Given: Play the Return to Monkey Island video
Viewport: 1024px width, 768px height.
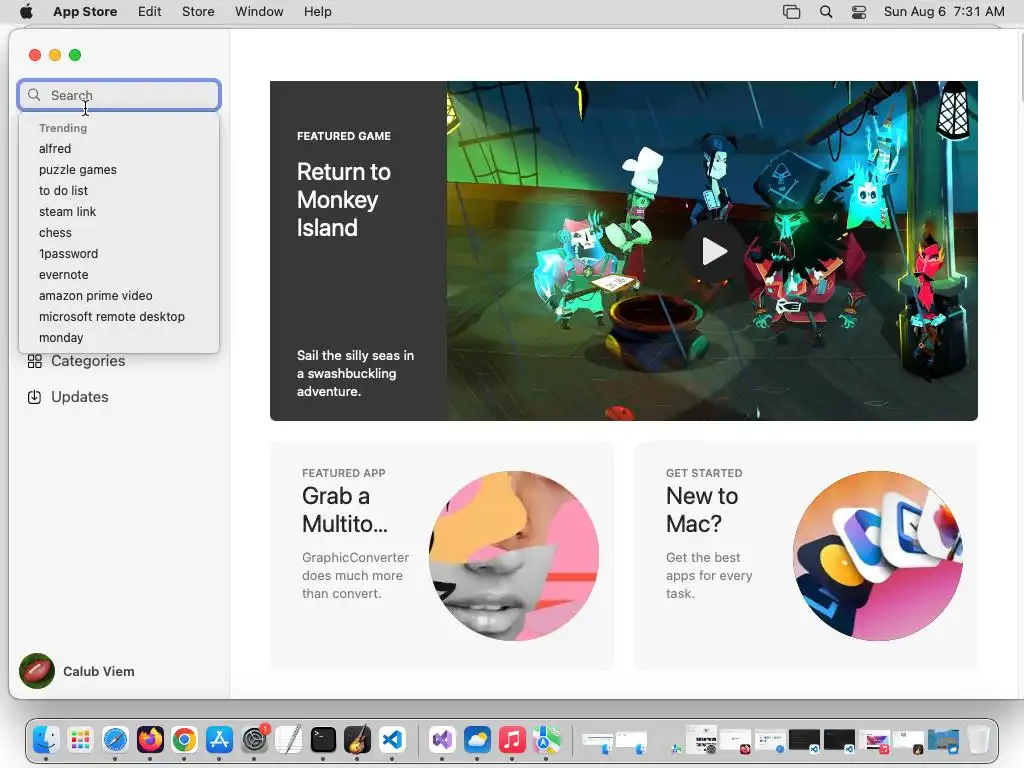Looking at the screenshot, I should tap(714, 251).
